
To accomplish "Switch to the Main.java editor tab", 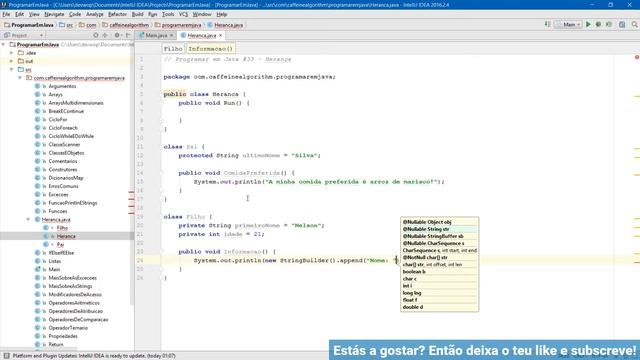I will click(x=156, y=36).
